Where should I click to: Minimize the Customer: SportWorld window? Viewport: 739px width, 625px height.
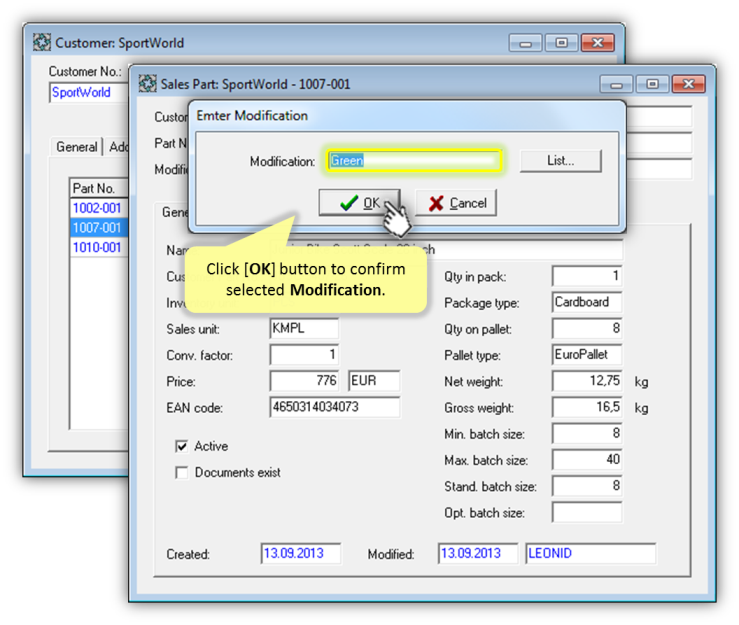tap(526, 43)
